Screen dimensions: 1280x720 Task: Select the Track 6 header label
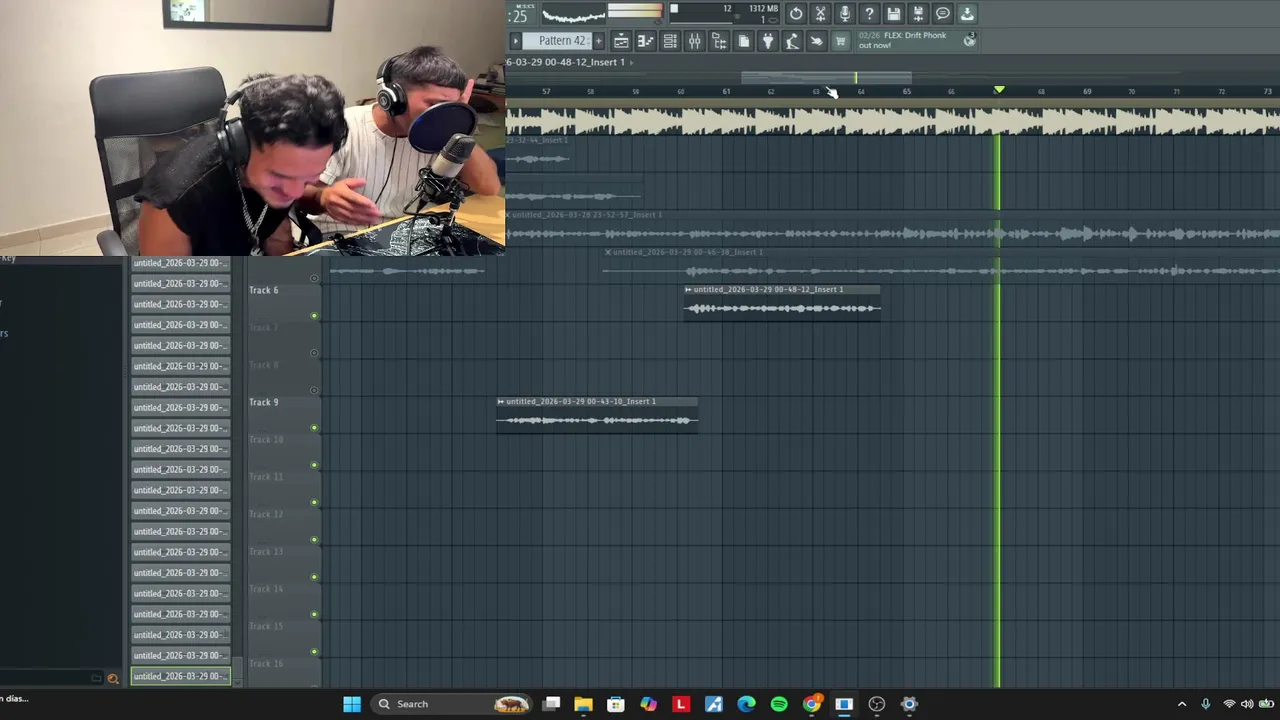point(264,290)
